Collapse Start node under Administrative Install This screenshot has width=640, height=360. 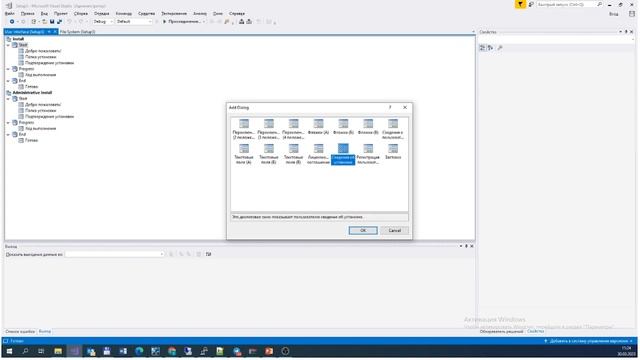coord(8,99)
